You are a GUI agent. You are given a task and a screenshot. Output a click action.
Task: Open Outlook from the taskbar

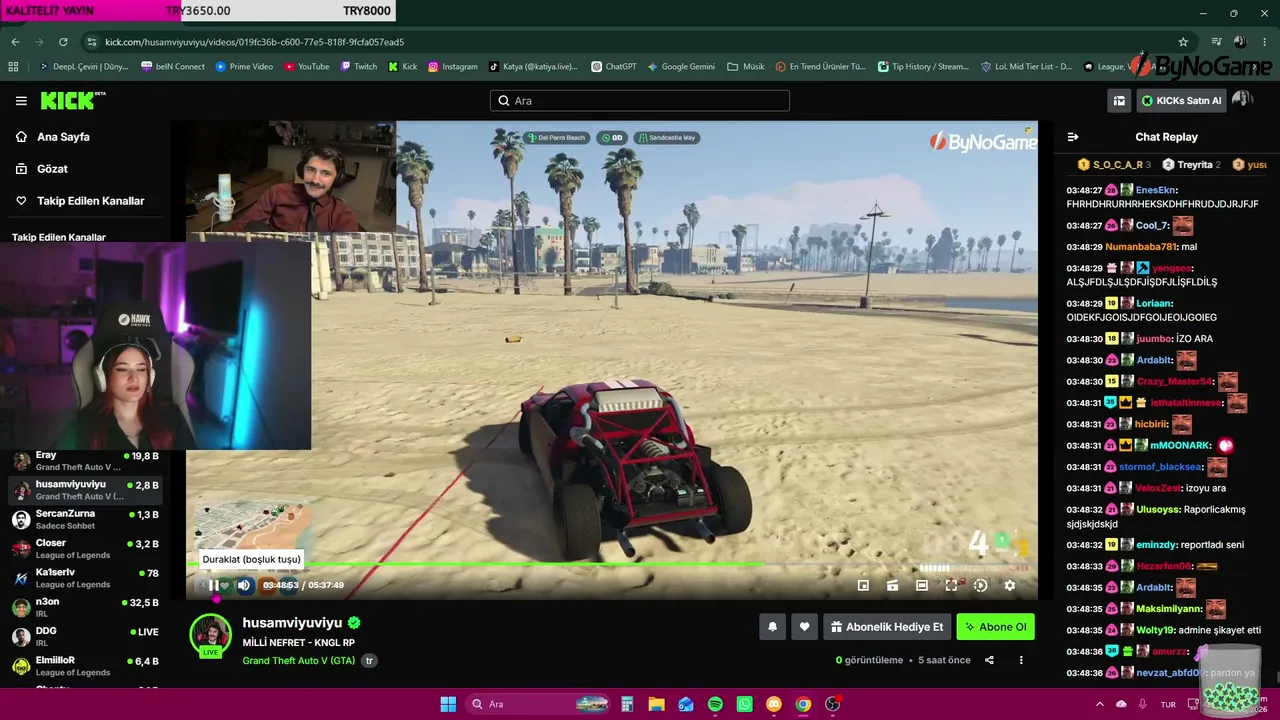685,704
